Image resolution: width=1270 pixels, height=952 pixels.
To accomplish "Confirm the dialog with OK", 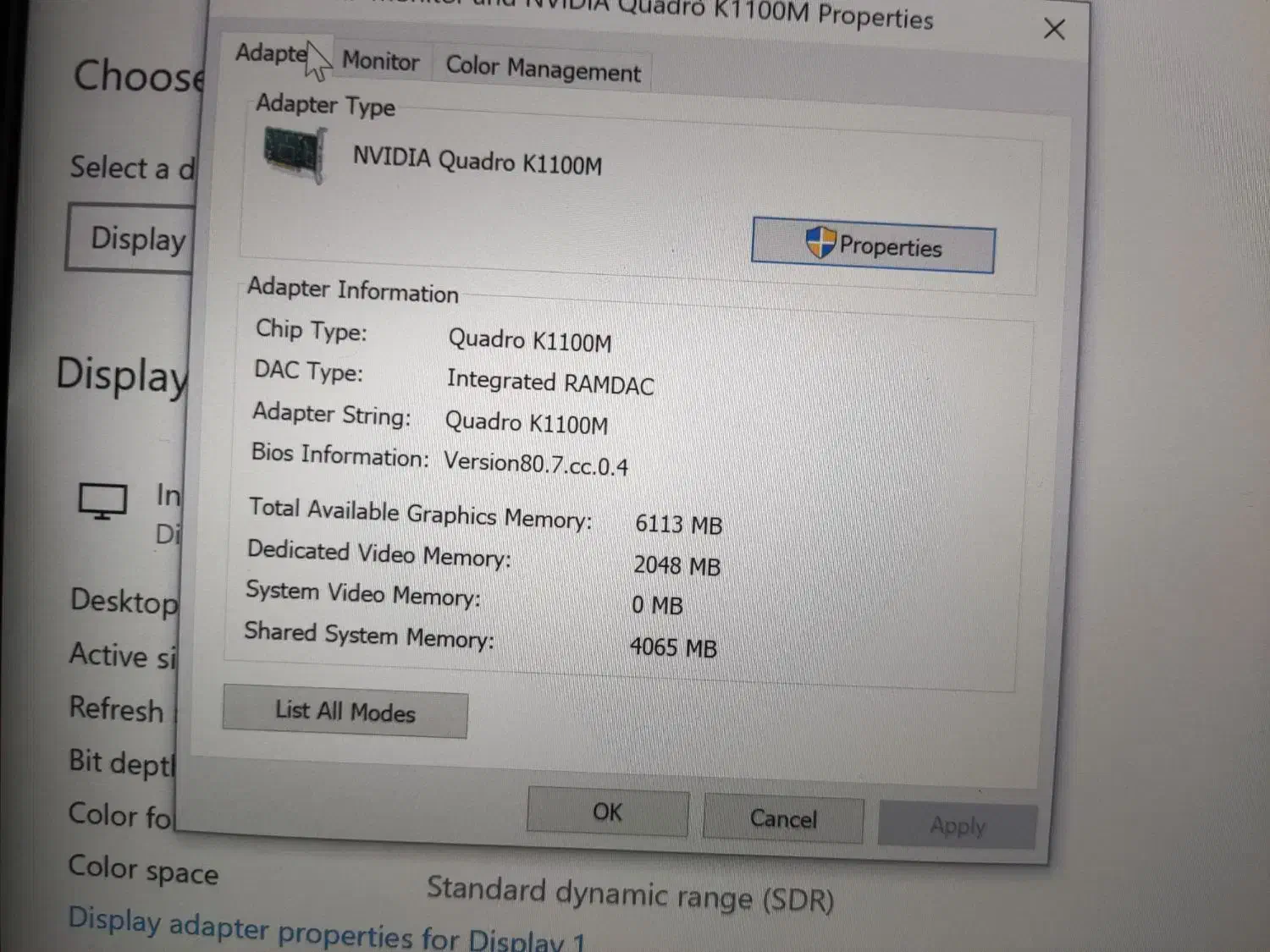I will point(607,812).
